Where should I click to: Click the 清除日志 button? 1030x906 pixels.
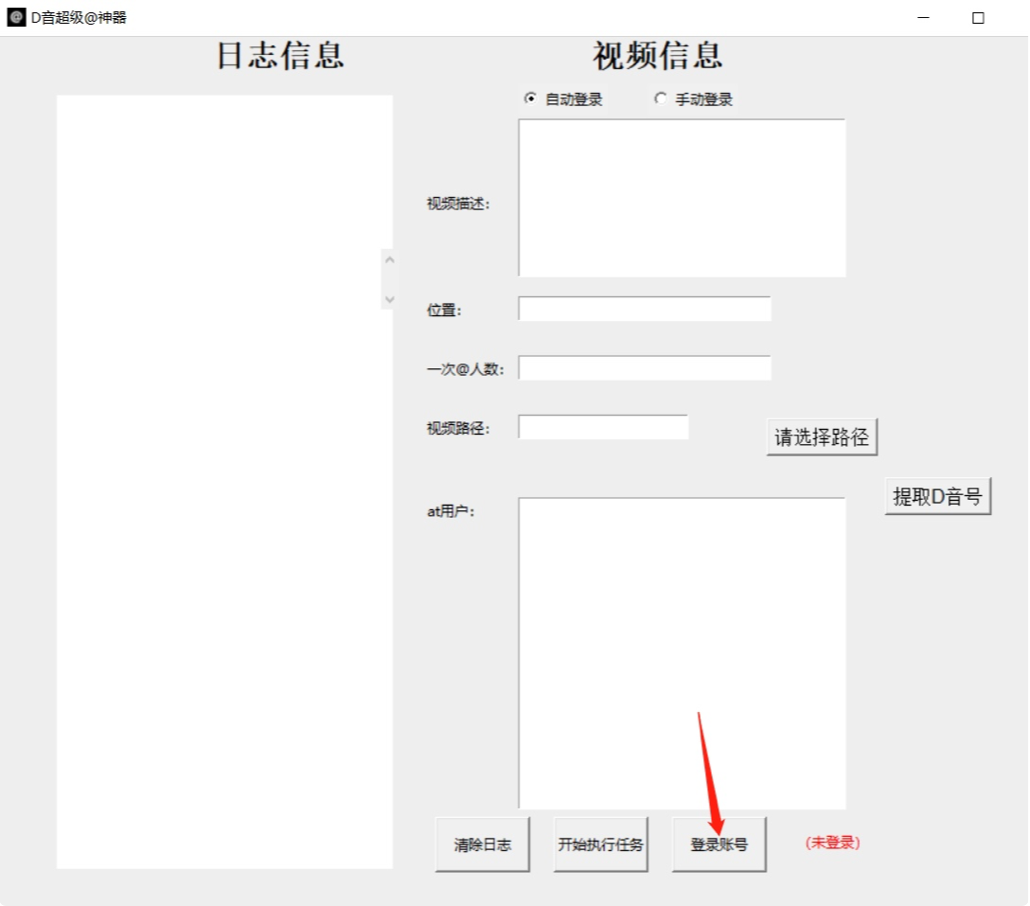[x=482, y=844]
